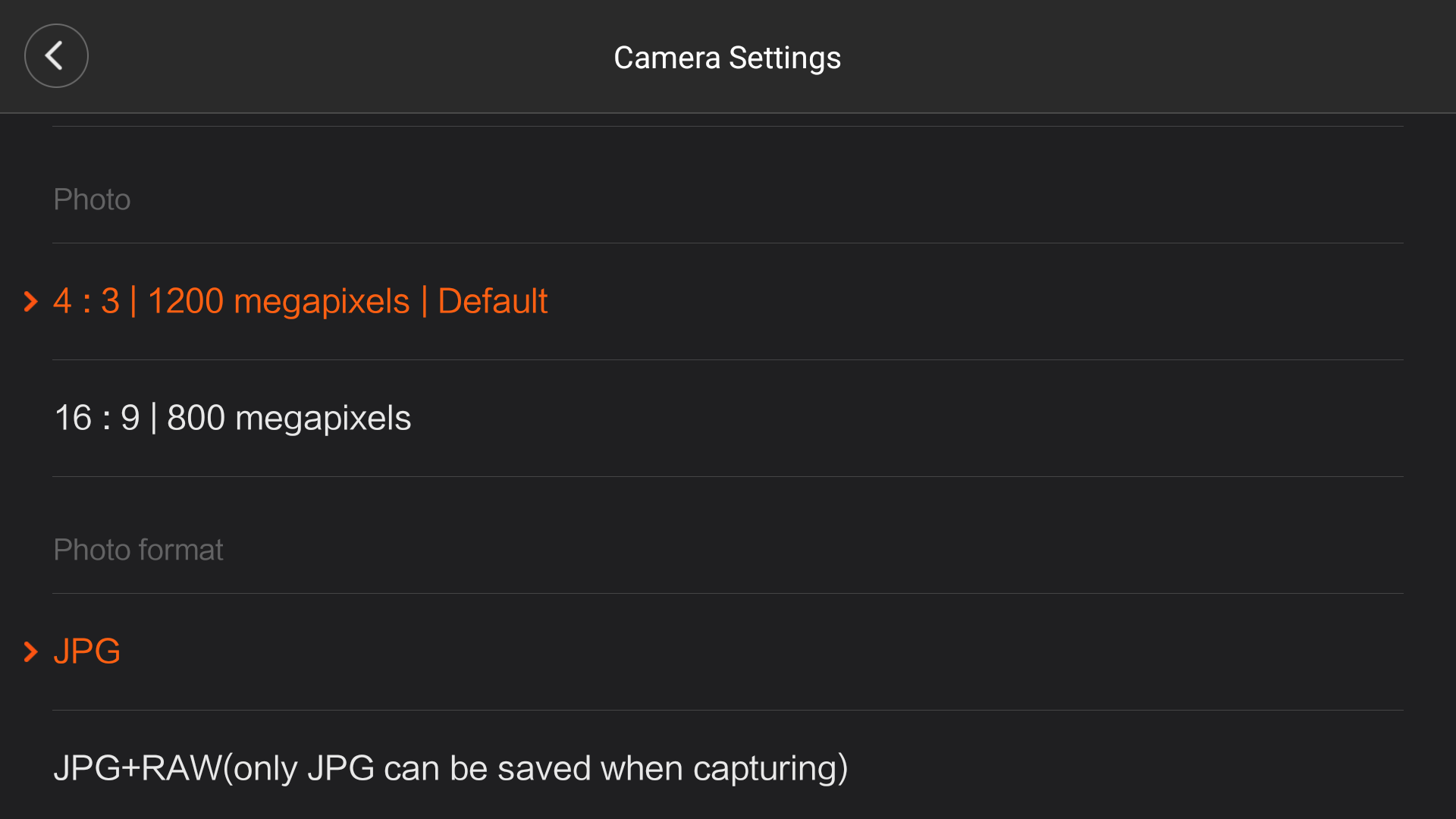
Task: Tap the "1200 megapixels" text
Action: [x=278, y=302]
